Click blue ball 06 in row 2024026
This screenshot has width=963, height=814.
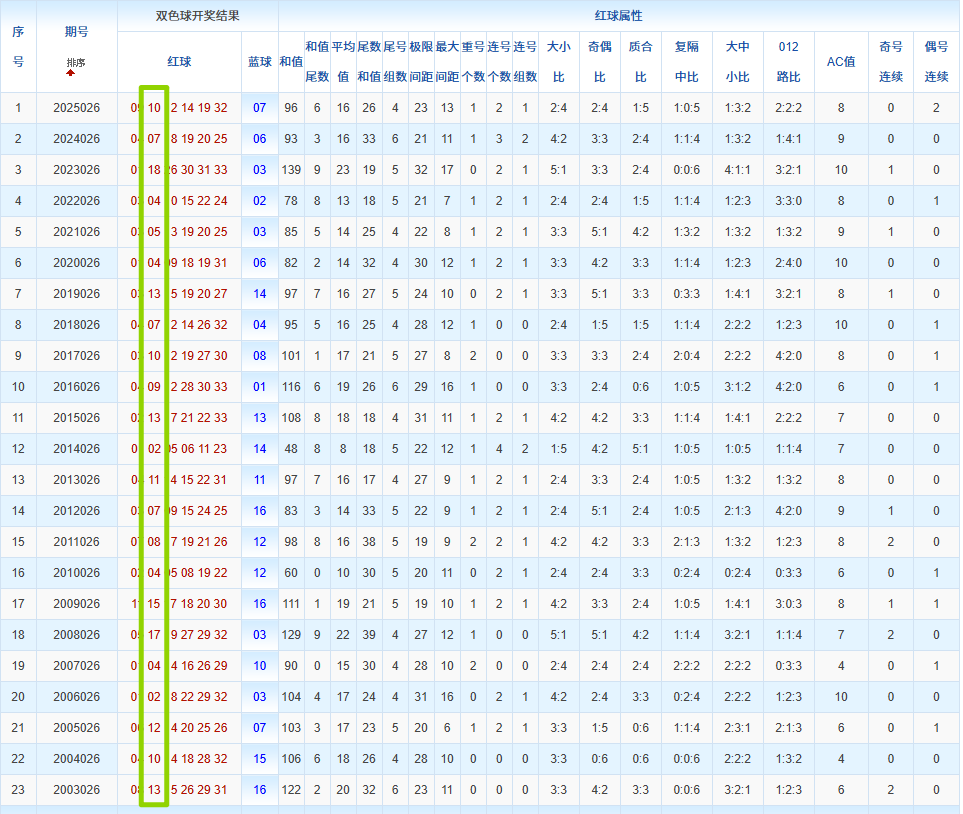pyautogui.click(x=260, y=139)
